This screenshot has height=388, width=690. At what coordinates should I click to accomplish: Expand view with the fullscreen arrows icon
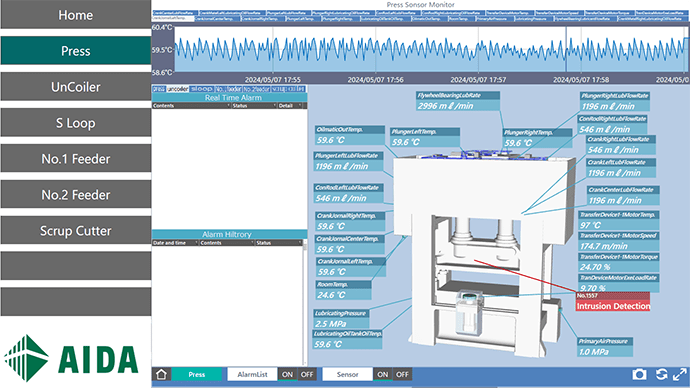pos(680,374)
